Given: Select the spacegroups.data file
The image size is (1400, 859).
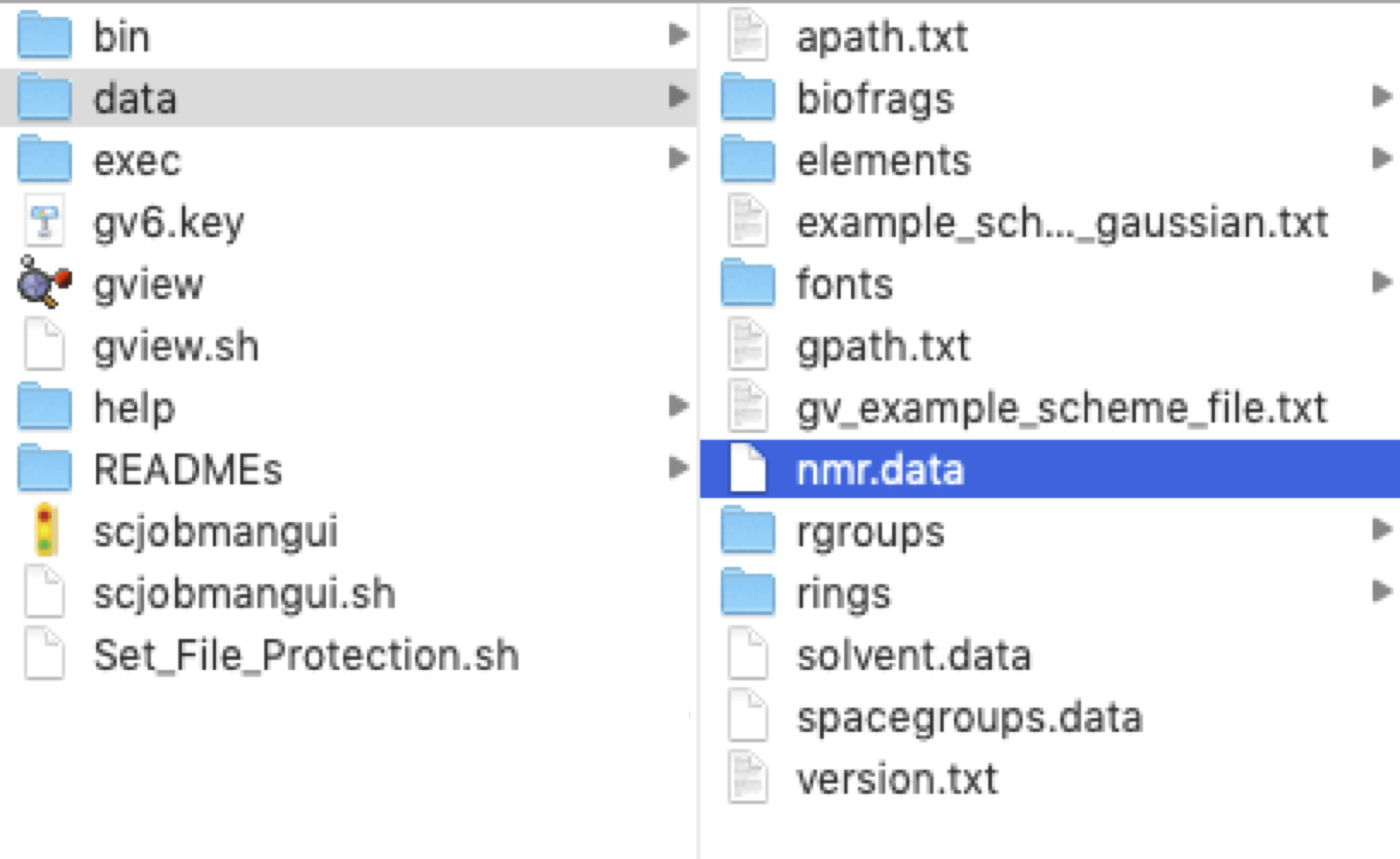Looking at the screenshot, I should tap(969, 717).
